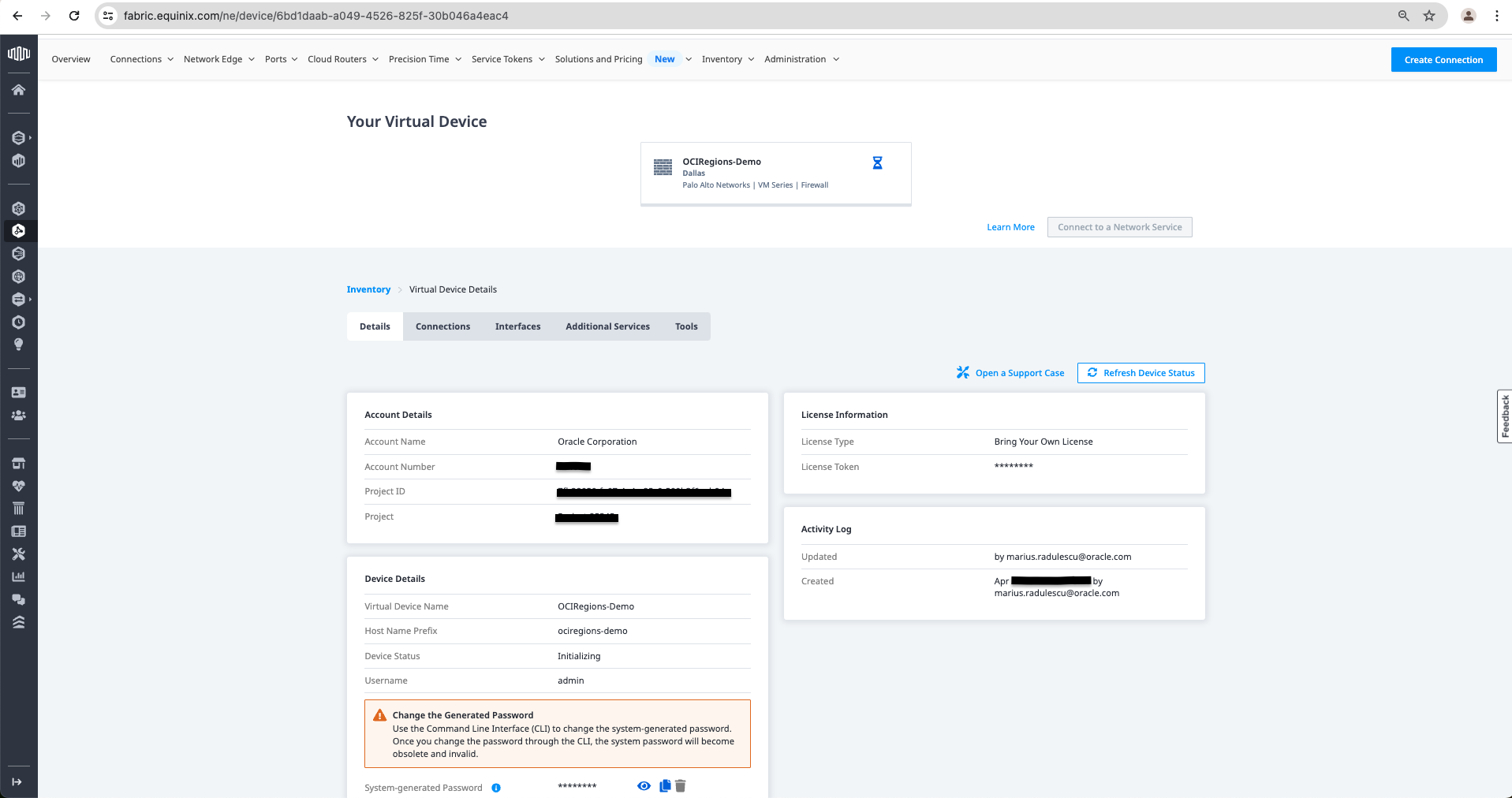Open the lightbulb icon in sidebar
1512x798 pixels.
coord(18,345)
